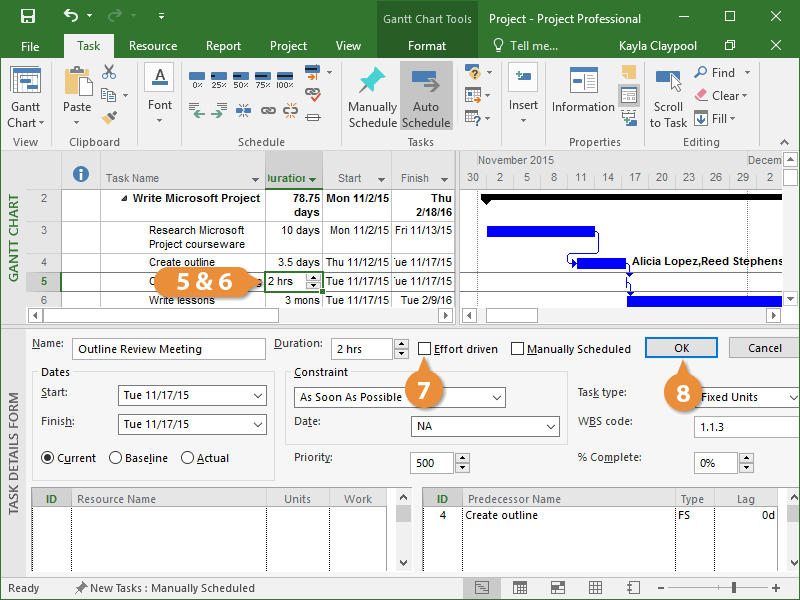Open the Report ribbon tab

coord(223,46)
